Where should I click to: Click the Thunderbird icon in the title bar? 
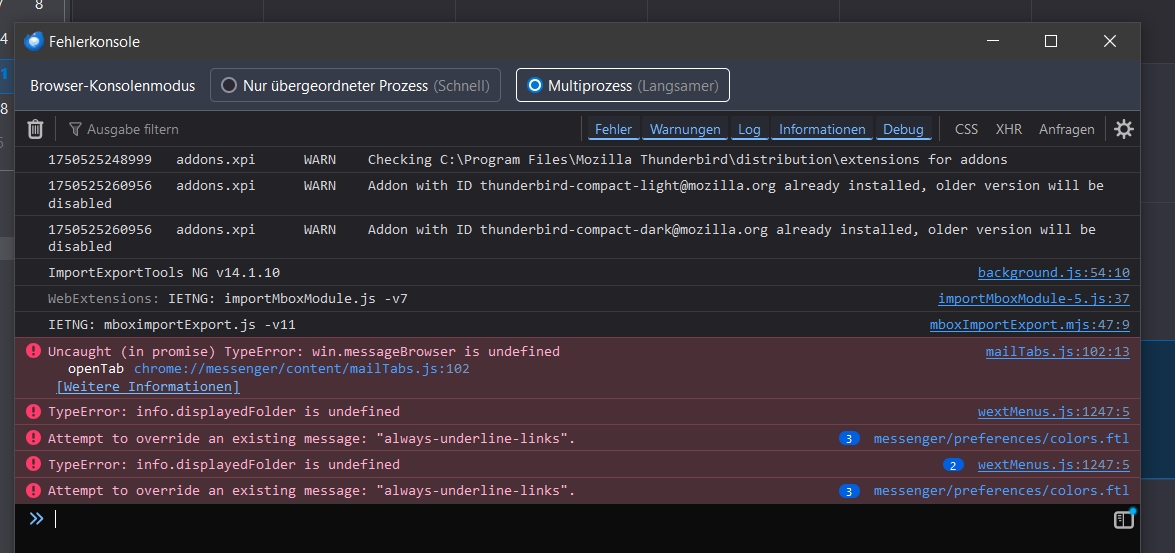point(34,42)
